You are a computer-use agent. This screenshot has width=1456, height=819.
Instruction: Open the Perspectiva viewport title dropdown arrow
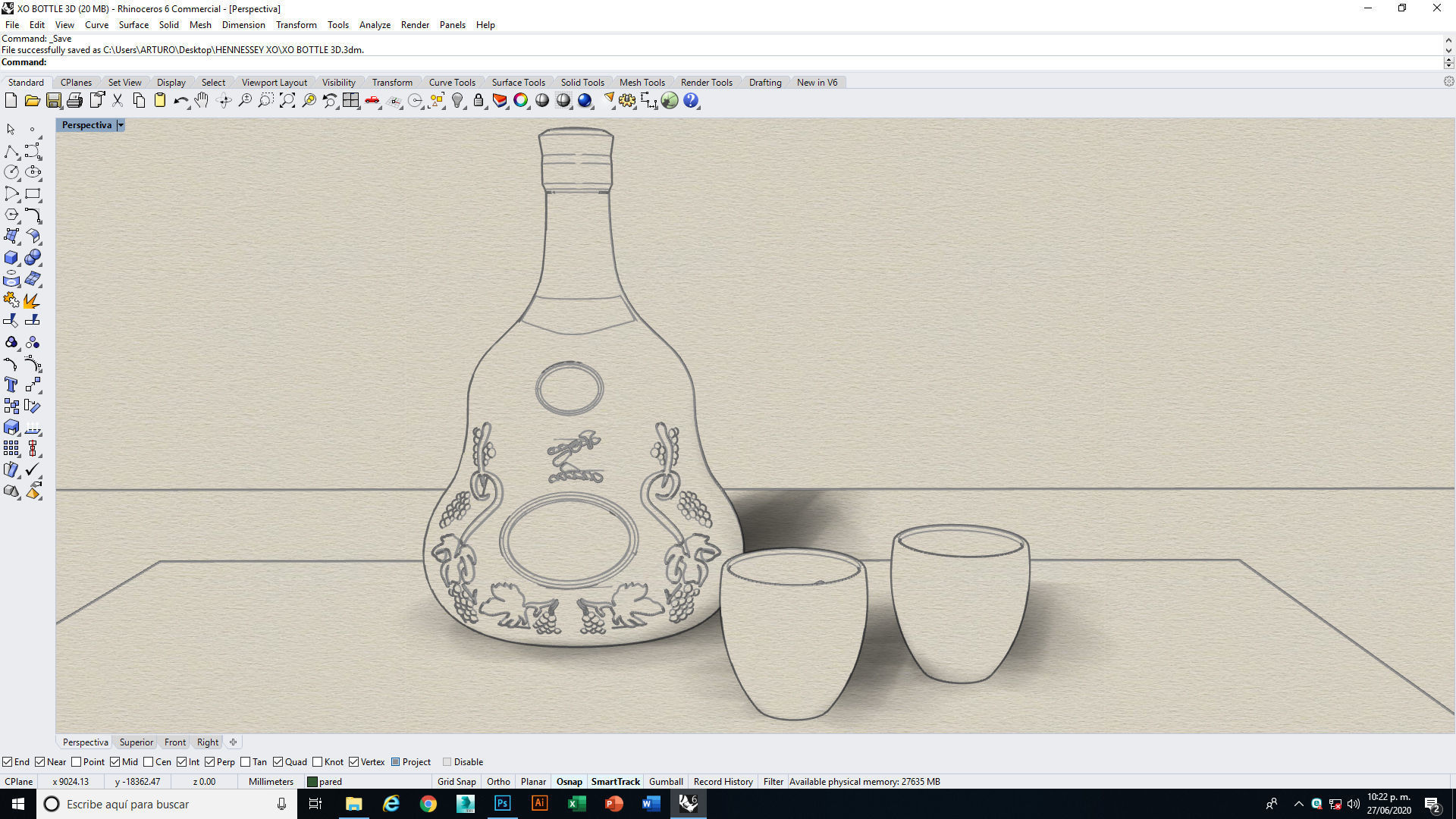point(121,125)
